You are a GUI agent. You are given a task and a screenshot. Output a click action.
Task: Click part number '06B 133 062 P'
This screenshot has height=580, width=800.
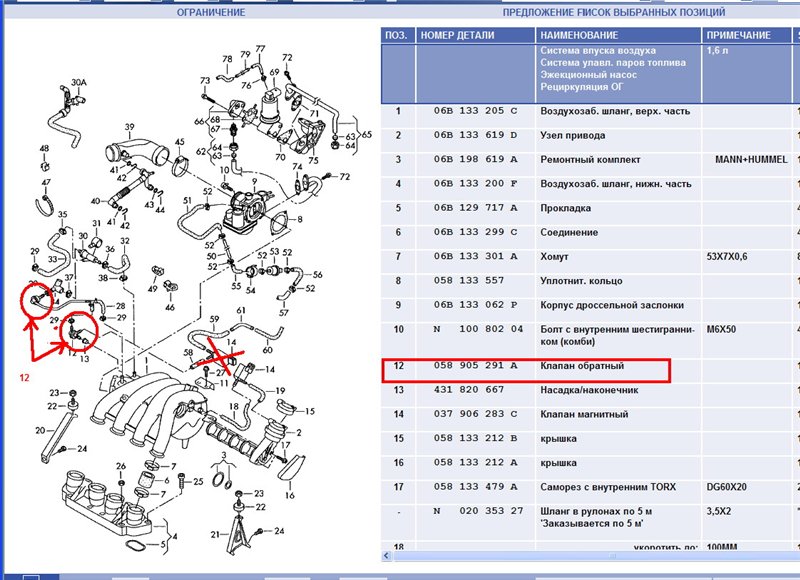[476, 305]
